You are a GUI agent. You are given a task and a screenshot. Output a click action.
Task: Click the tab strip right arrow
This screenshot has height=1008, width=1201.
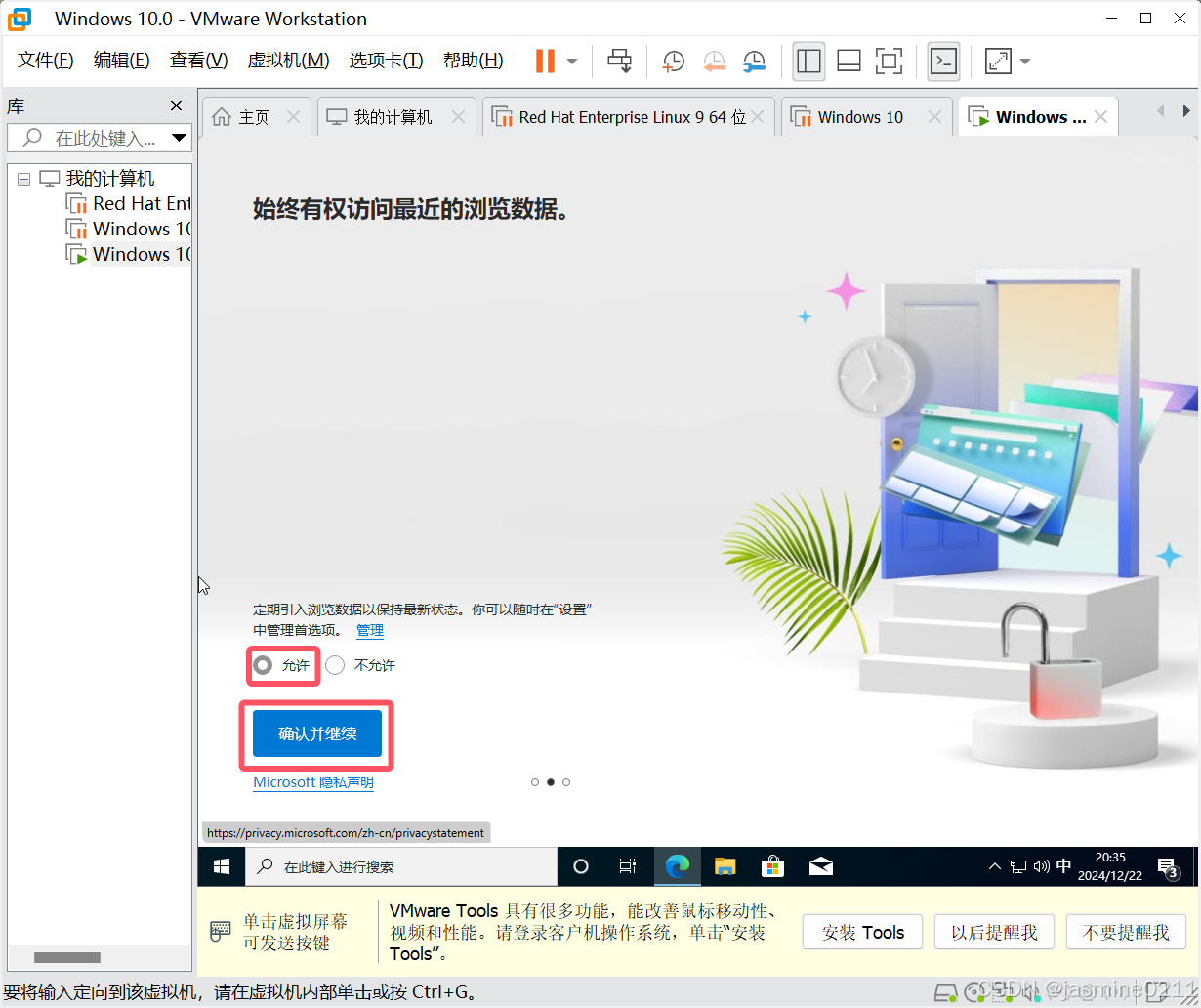[x=1186, y=112]
